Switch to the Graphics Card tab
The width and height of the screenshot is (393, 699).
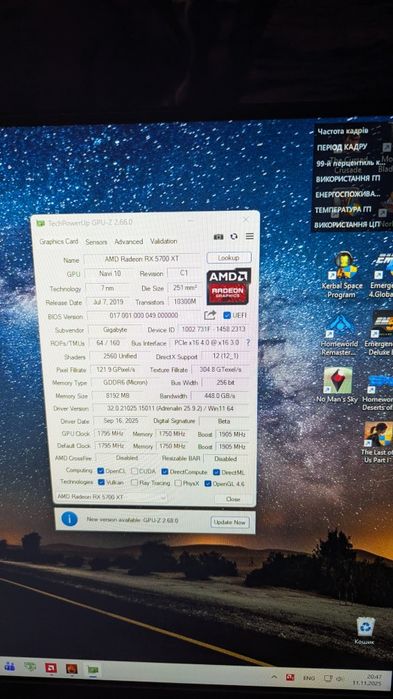click(x=59, y=241)
